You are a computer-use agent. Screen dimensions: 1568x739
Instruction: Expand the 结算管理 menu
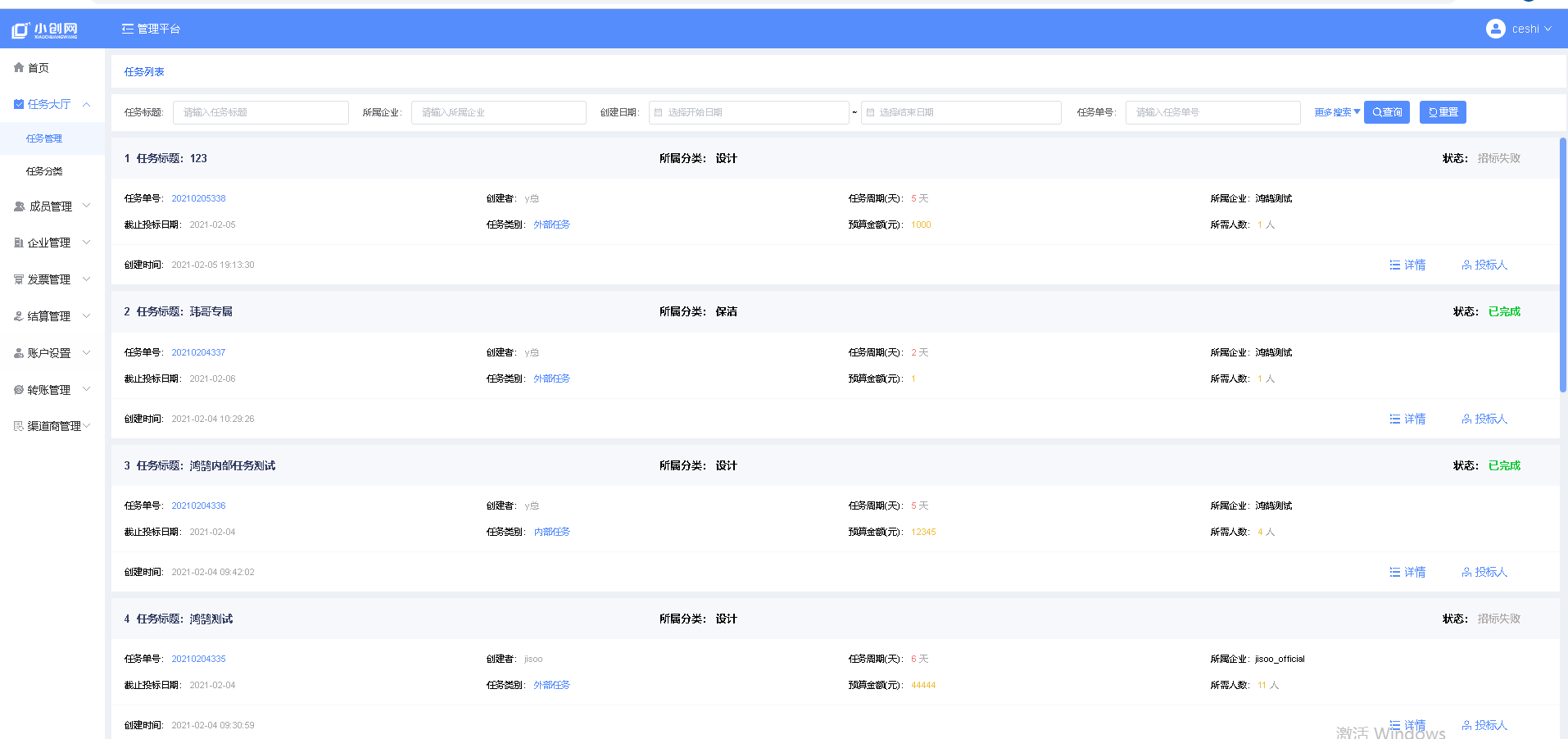[86, 316]
